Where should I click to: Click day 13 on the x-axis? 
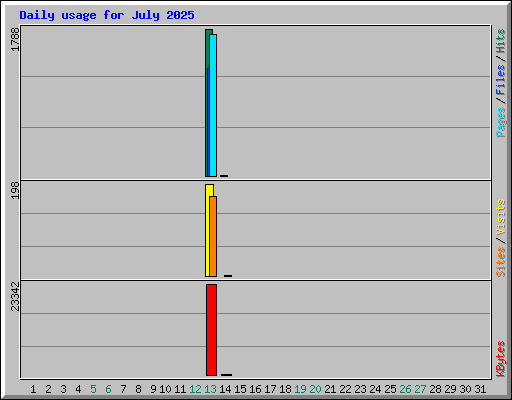(x=210, y=389)
